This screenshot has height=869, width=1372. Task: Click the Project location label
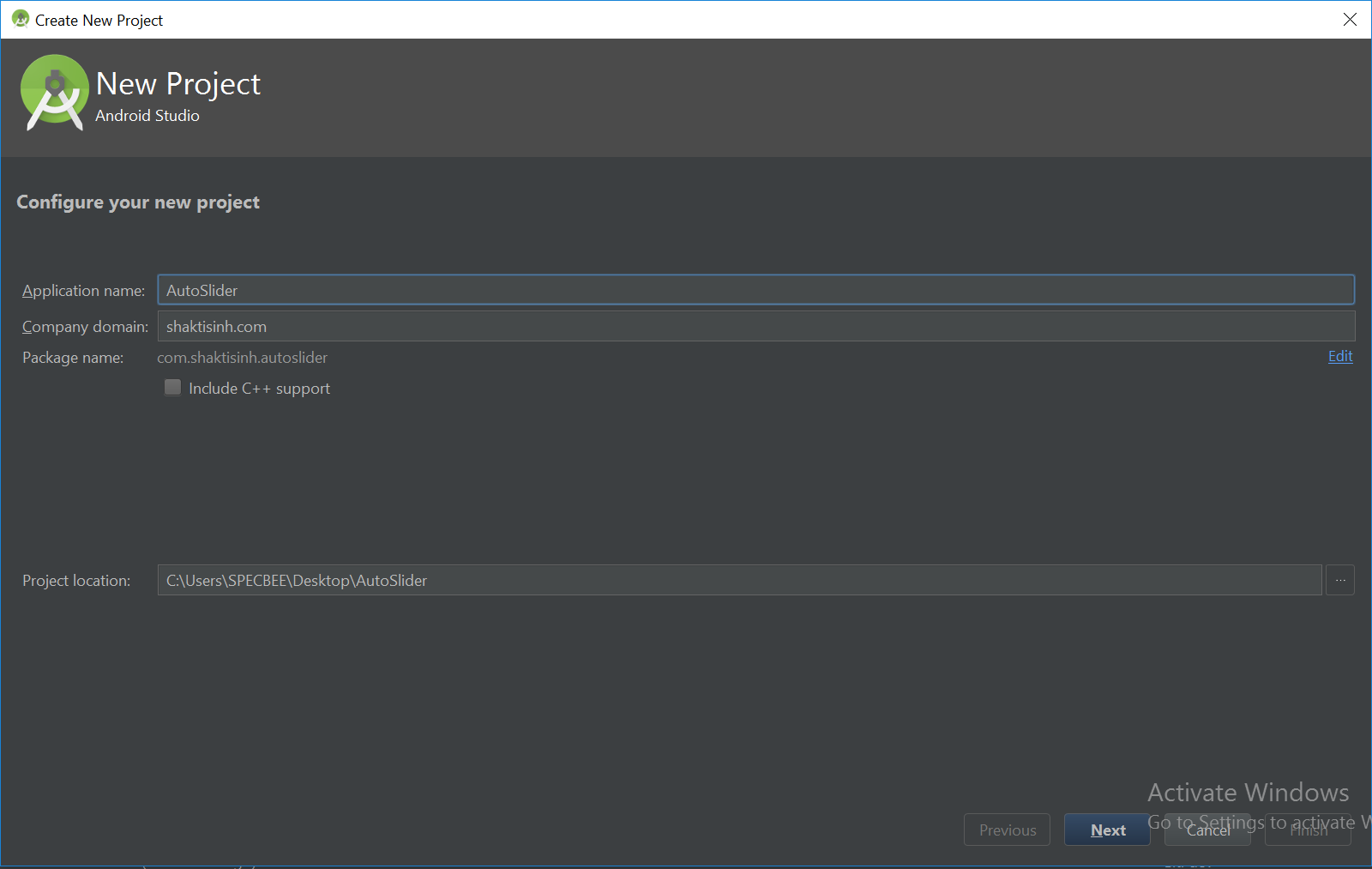pyautogui.click(x=76, y=581)
